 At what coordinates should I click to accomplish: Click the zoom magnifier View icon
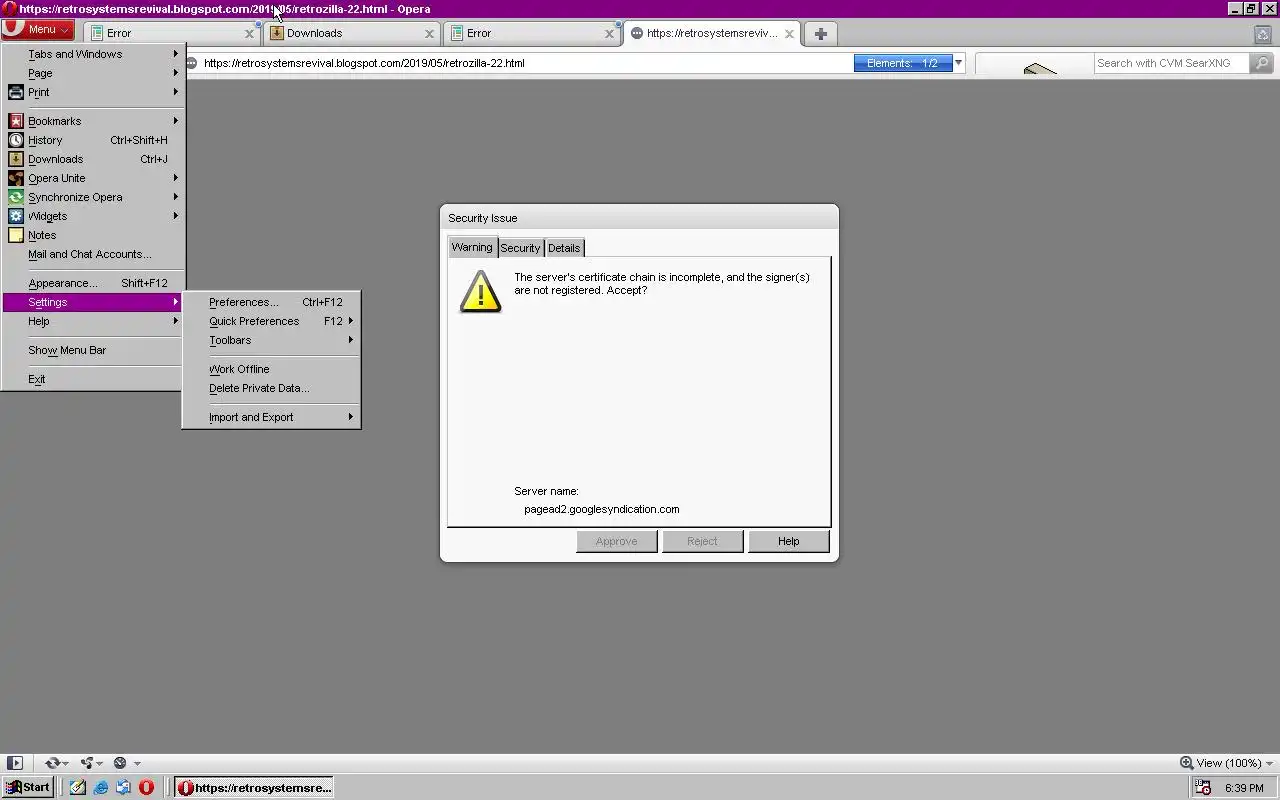pos(1186,763)
